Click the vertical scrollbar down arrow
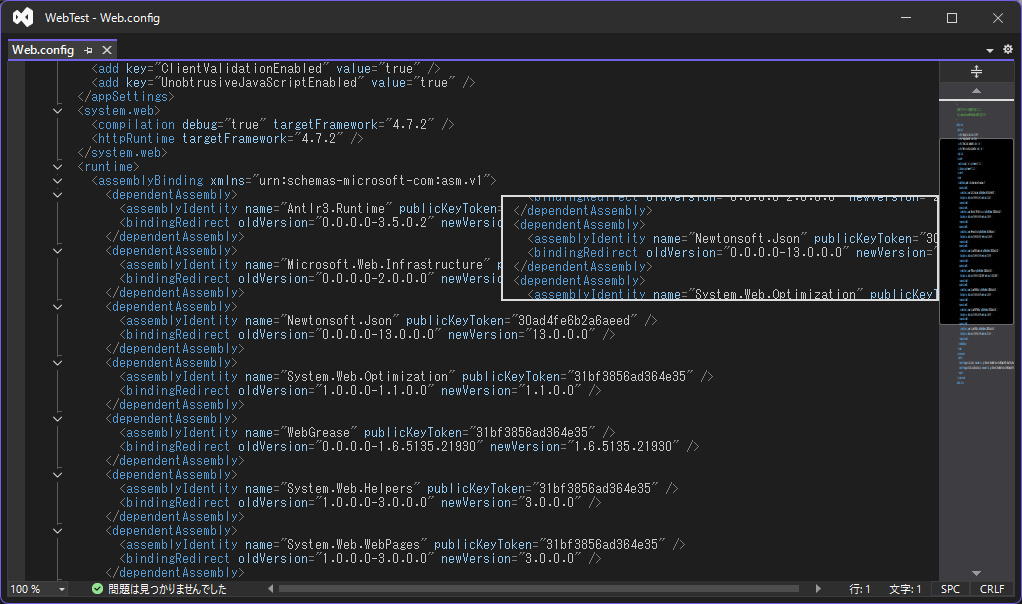This screenshot has height=604, width=1022. click(976, 573)
